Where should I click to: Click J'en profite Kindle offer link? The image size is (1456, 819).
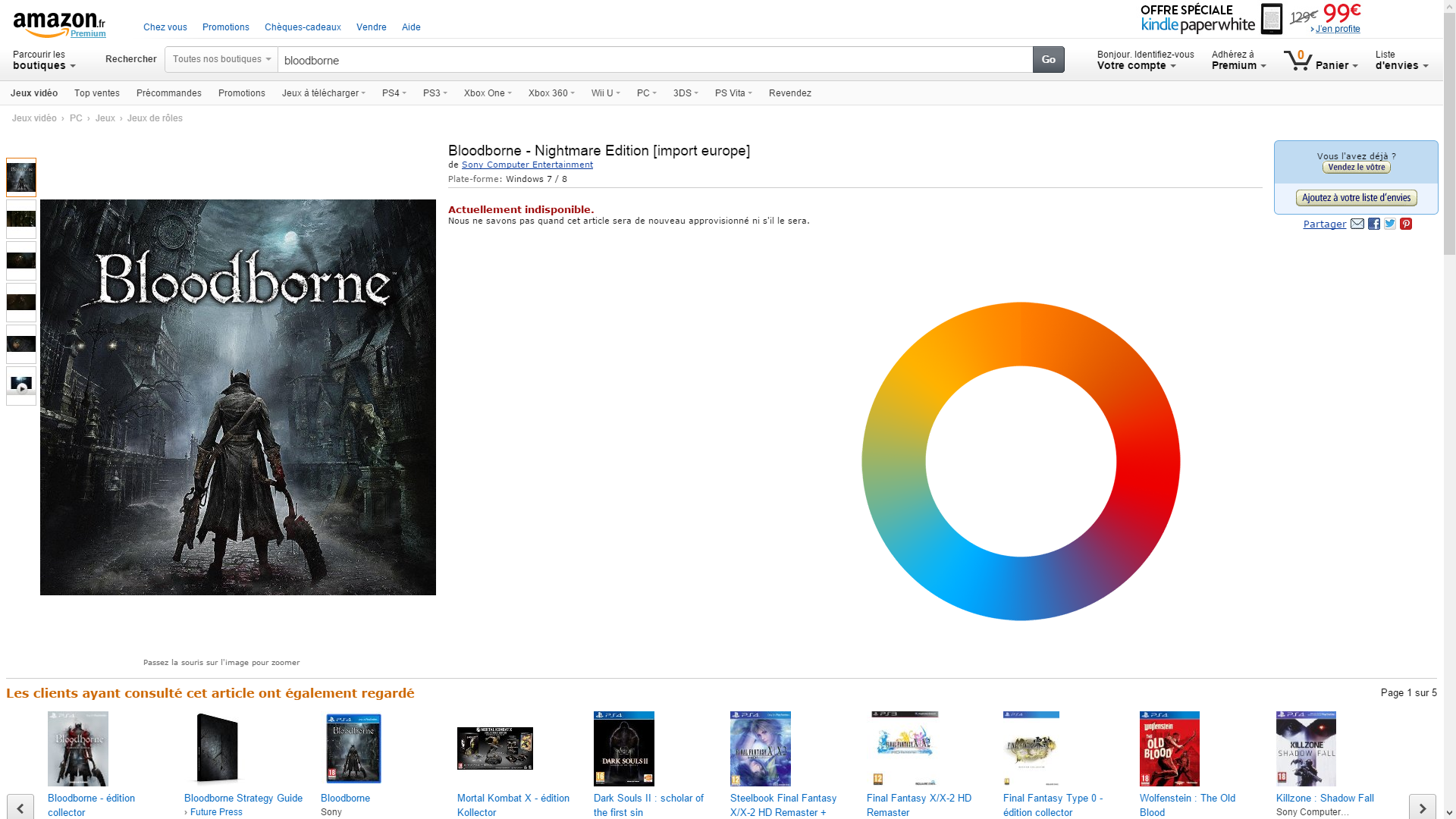click(x=1338, y=29)
